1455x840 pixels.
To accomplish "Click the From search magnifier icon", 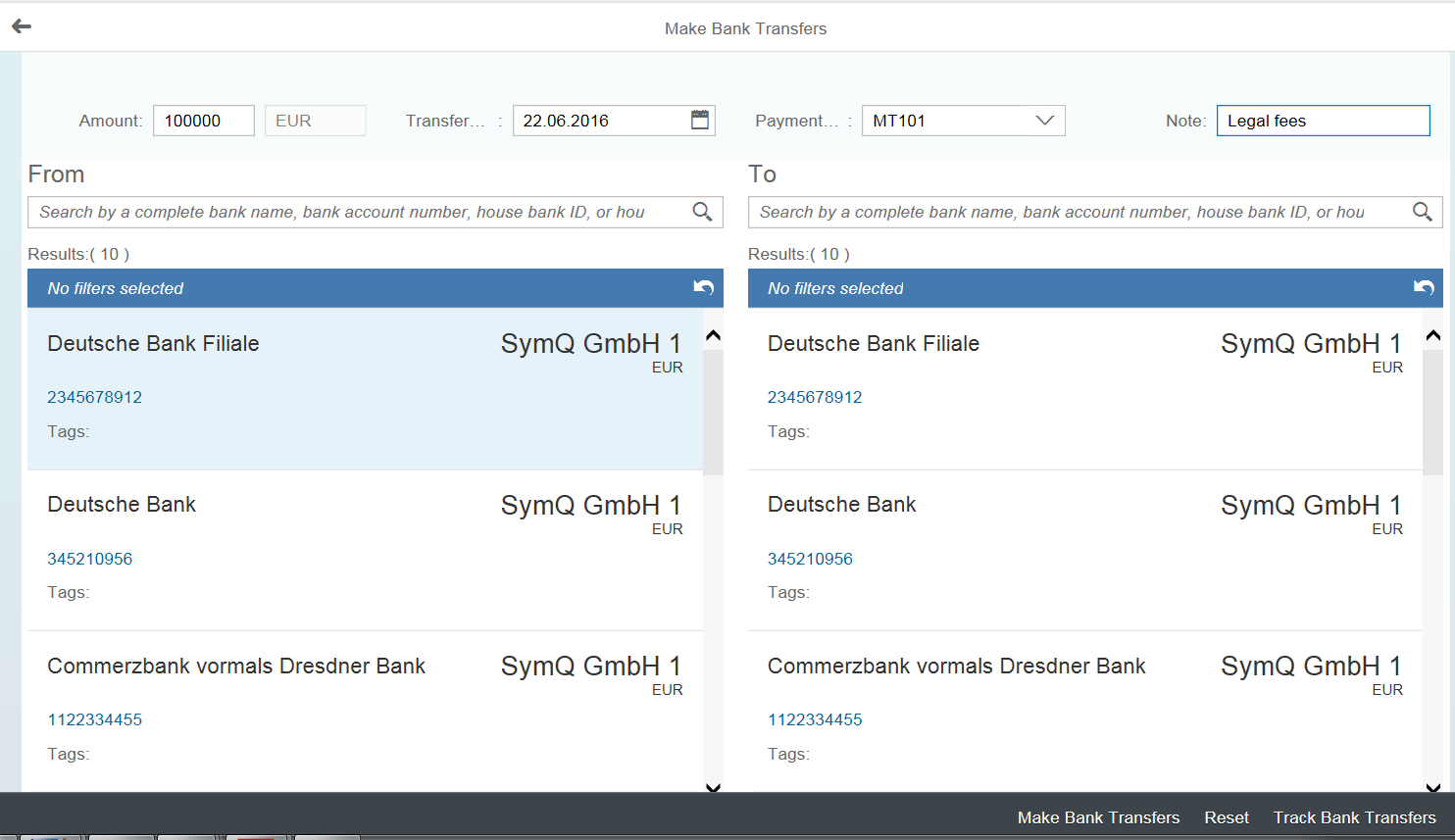I will coord(702,212).
